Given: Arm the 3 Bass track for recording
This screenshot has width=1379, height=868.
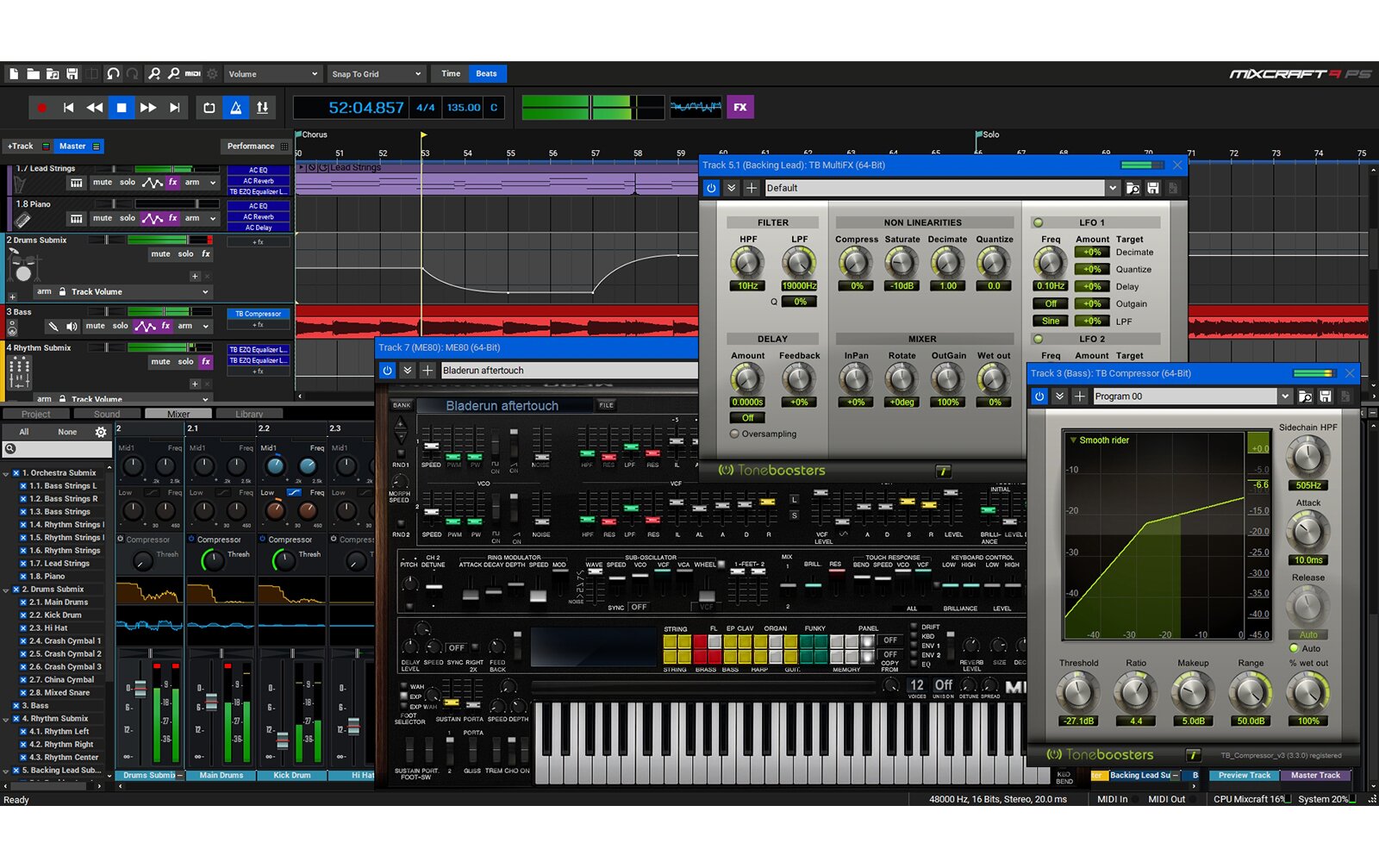Looking at the screenshot, I should 185,327.
